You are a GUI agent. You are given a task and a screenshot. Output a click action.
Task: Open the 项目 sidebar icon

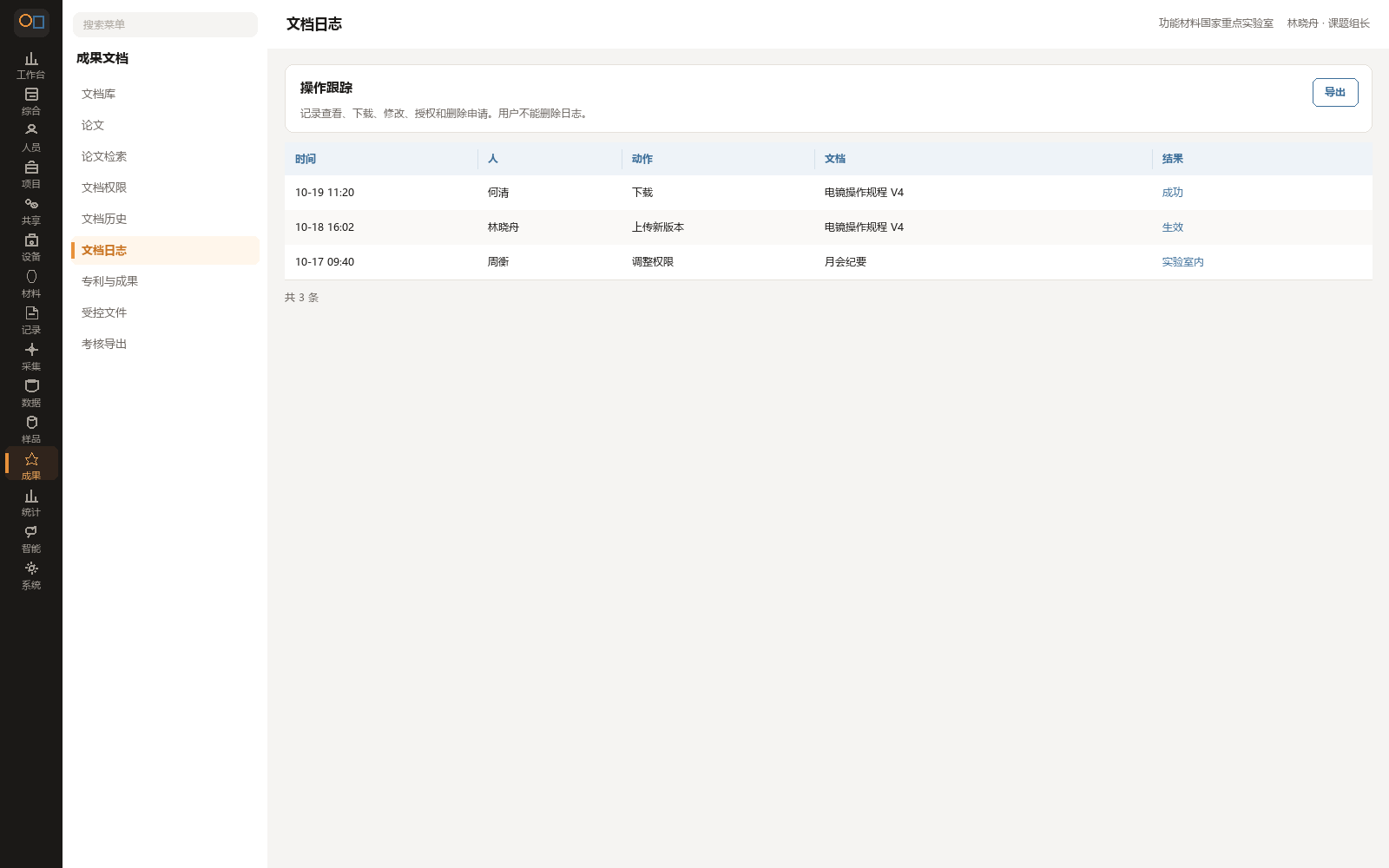click(x=31, y=174)
